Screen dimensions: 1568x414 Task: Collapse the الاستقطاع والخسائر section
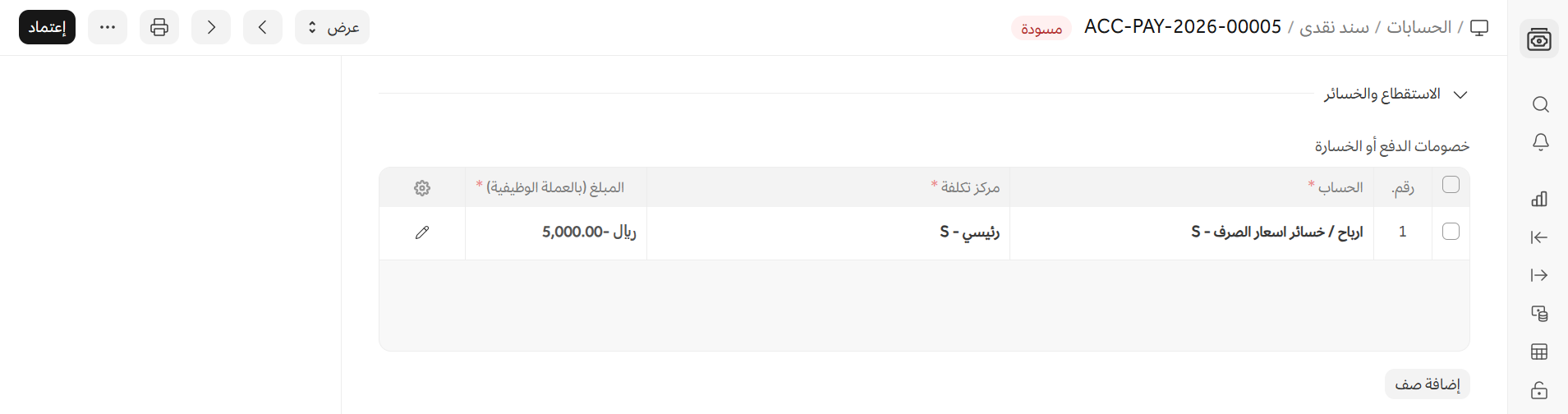click(1460, 94)
